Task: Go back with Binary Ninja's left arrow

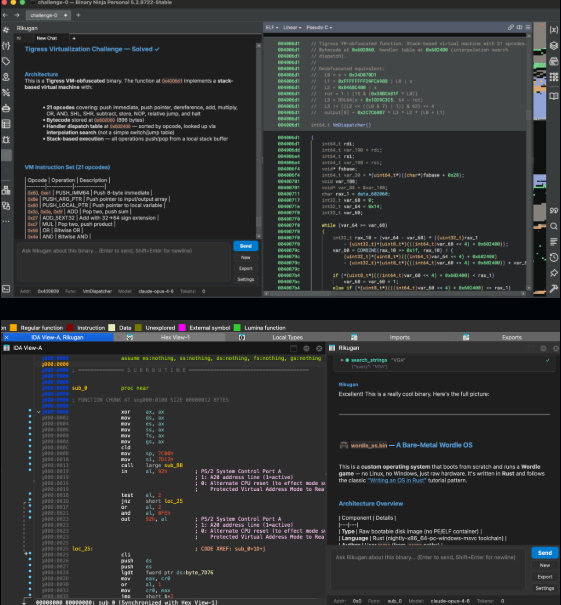Action: (x=5, y=15)
